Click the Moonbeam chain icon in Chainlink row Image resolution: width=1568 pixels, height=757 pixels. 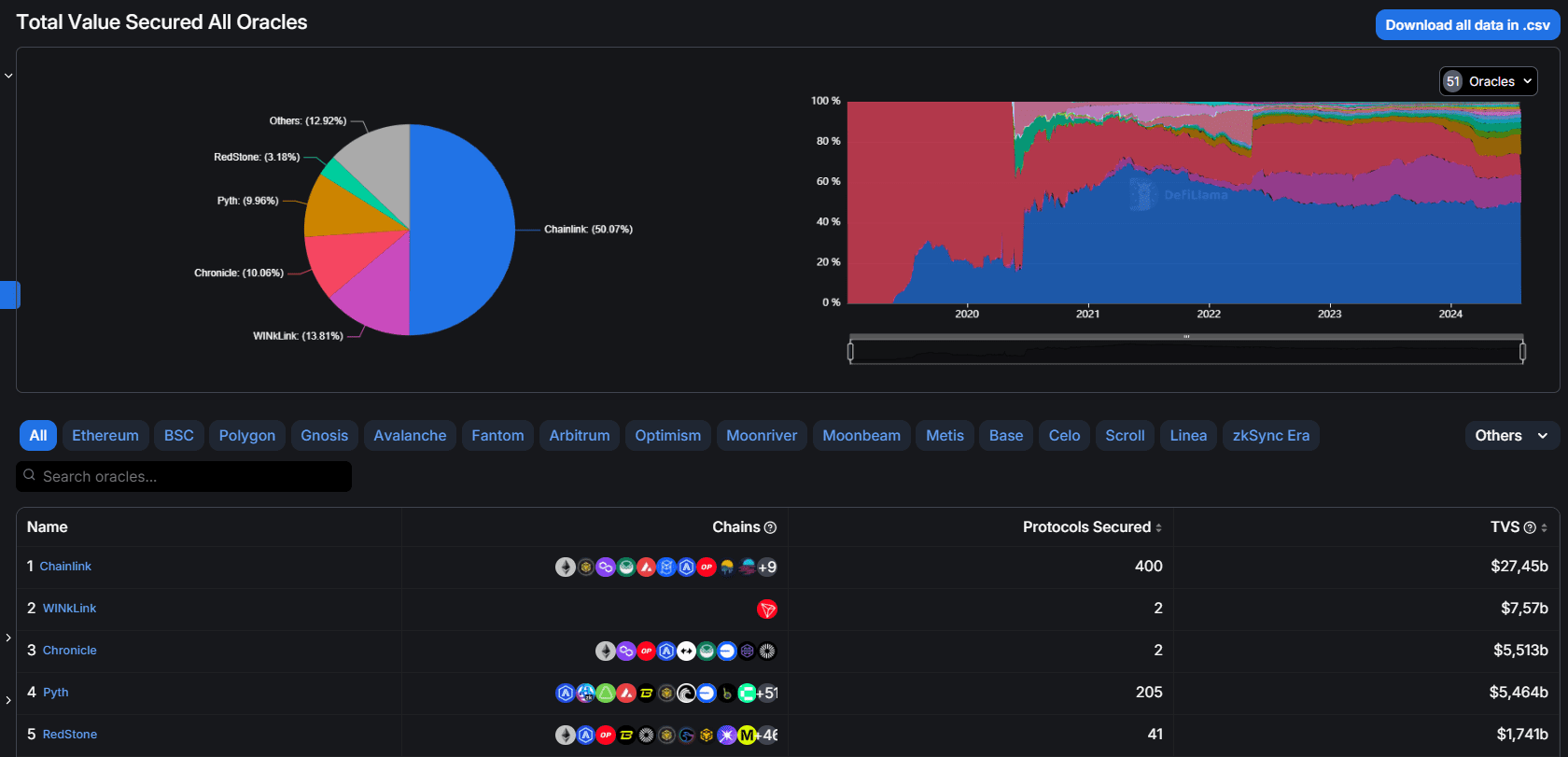pyautogui.click(x=747, y=568)
